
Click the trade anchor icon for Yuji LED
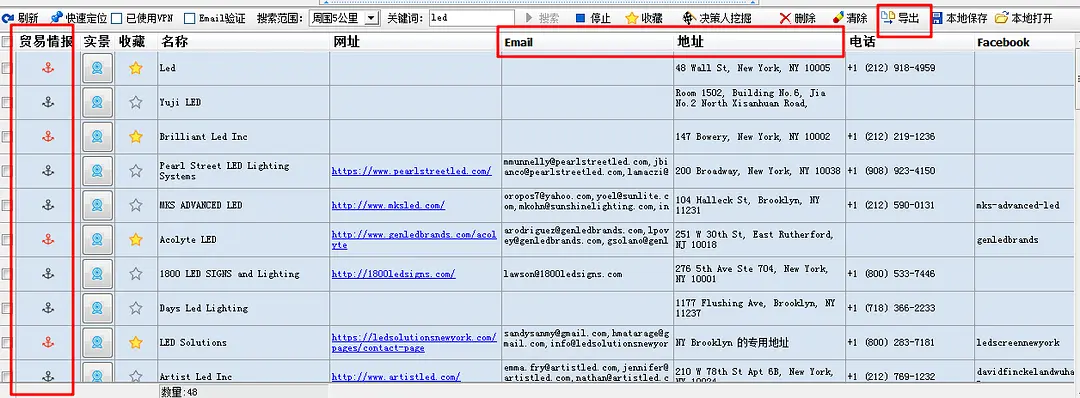click(x=48, y=102)
